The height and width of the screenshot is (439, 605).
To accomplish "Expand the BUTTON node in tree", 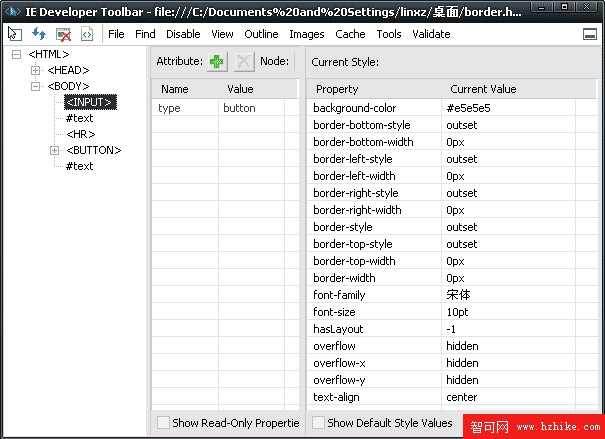I will pos(54,150).
